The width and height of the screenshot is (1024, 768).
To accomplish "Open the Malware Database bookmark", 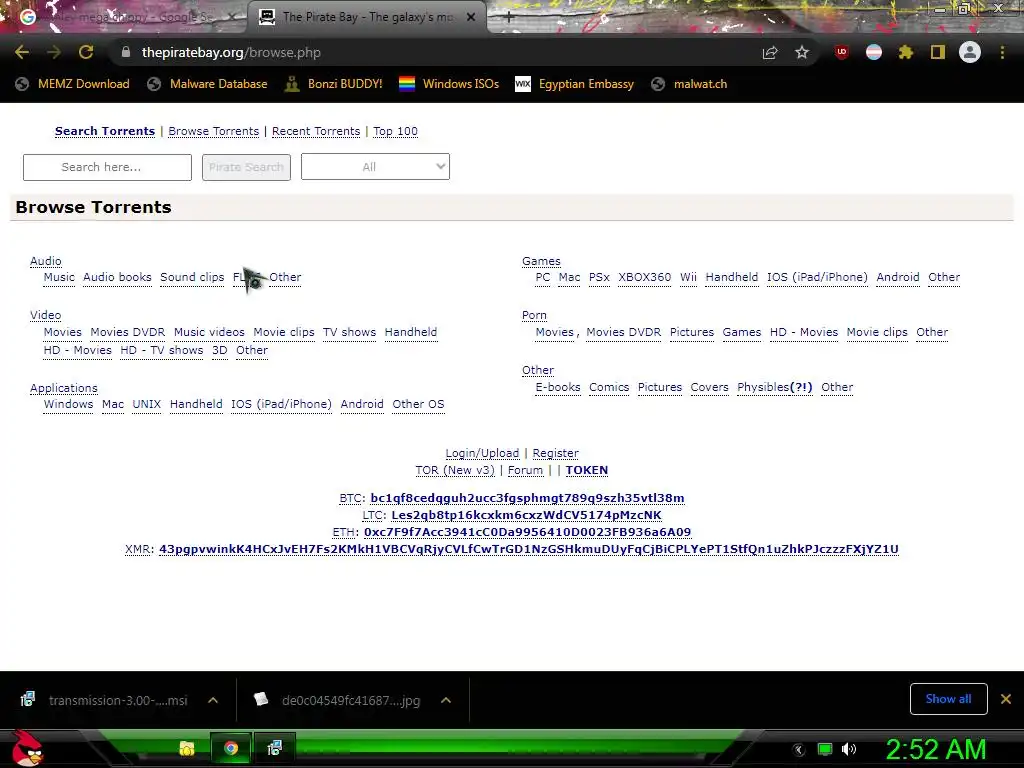I will (x=208, y=84).
